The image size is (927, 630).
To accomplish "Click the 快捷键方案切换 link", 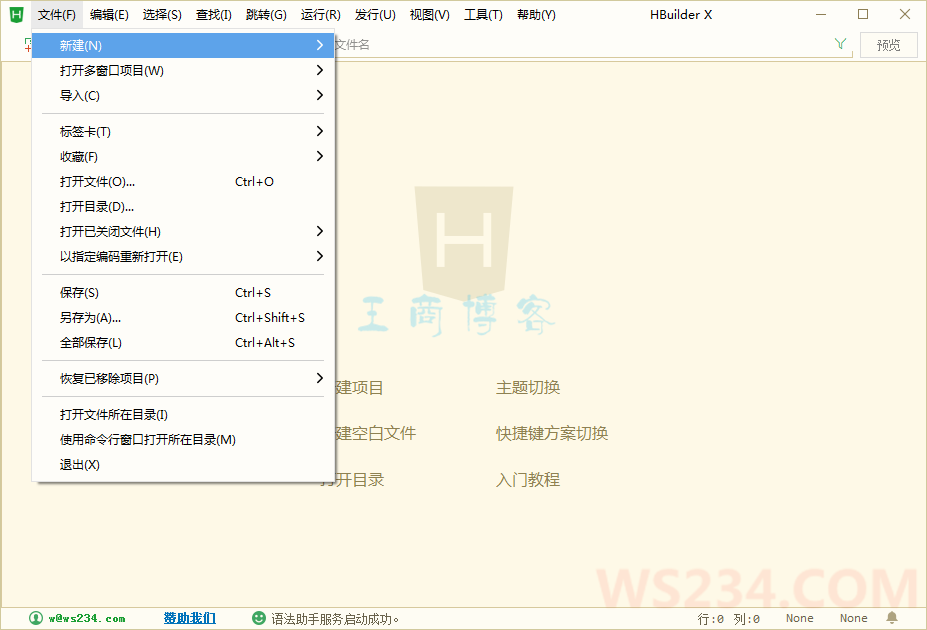I will tap(552, 433).
